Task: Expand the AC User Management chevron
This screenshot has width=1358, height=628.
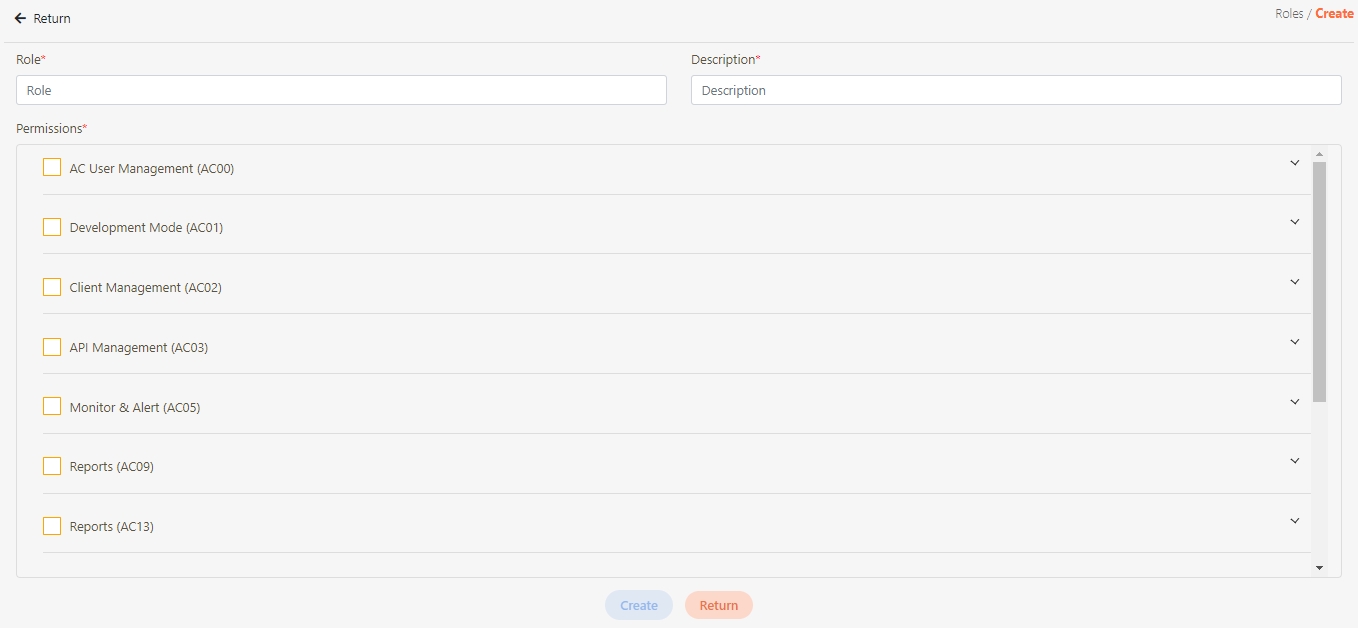Action: point(1294,163)
